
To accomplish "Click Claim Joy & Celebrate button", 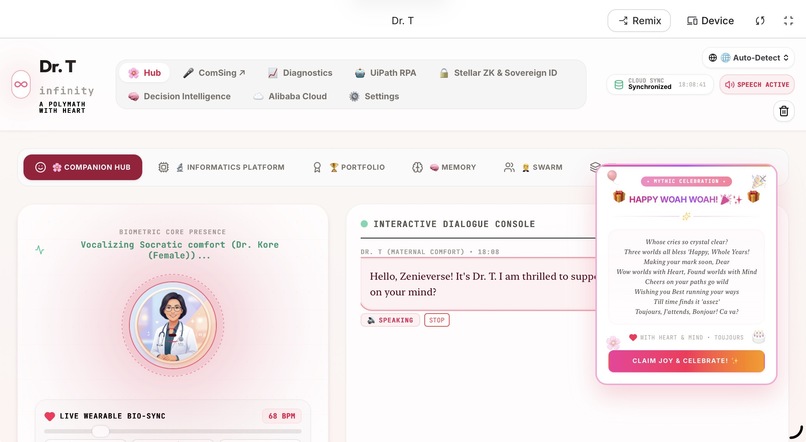I will [x=686, y=361].
